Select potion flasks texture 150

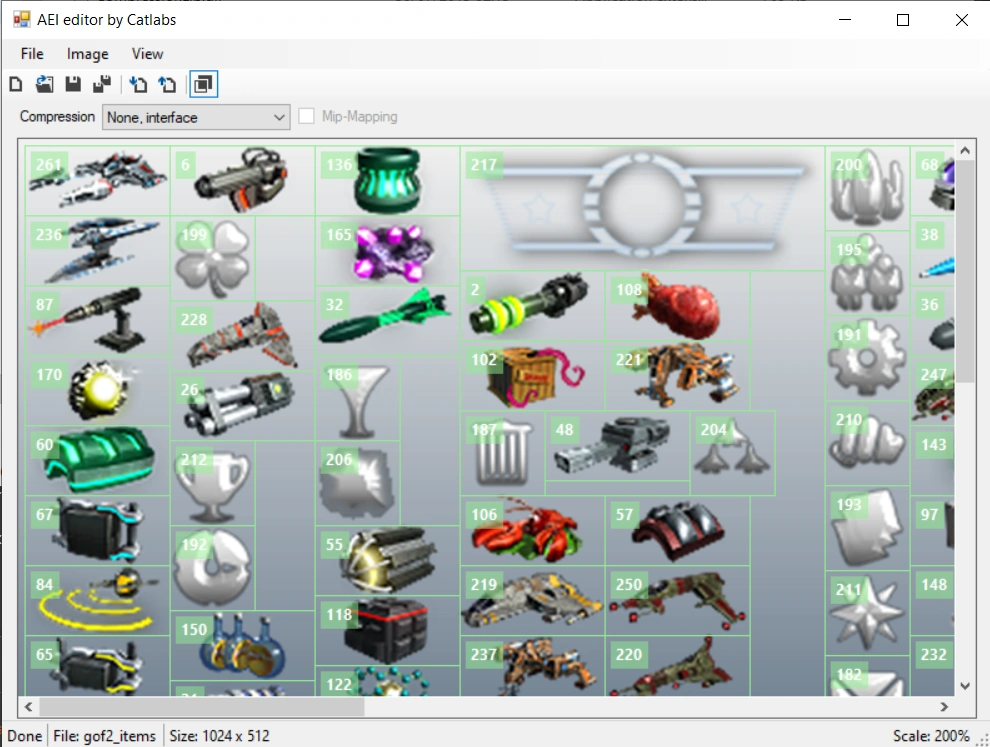pyautogui.click(x=242, y=645)
